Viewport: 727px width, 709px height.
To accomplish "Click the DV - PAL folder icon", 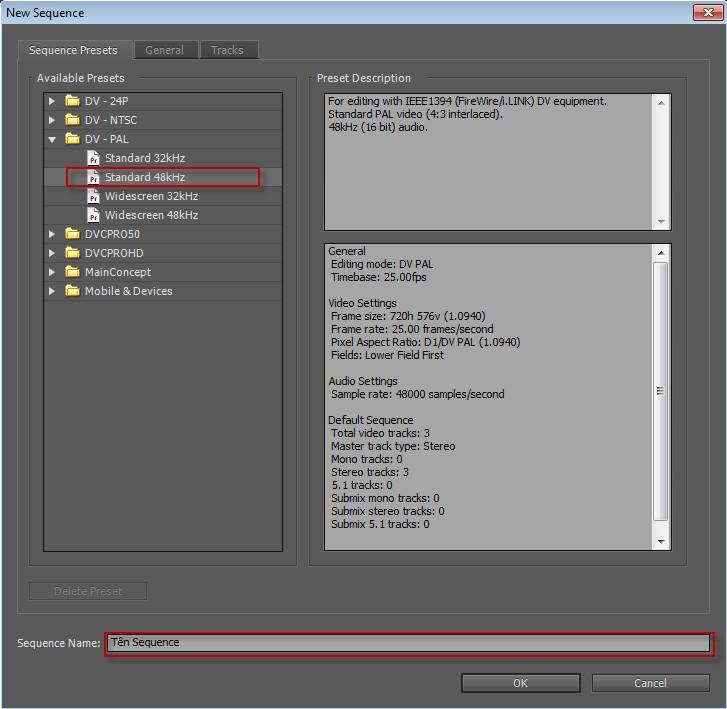I will point(72,139).
